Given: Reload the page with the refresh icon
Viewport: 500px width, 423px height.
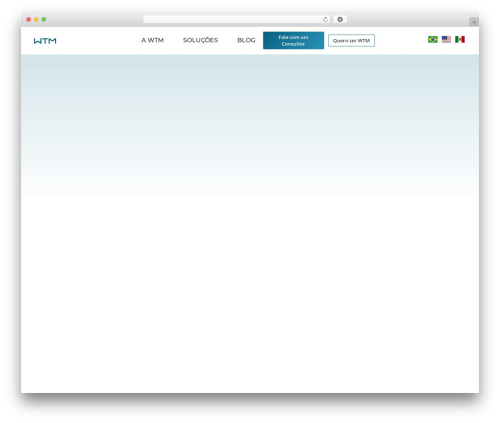Looking at the screenshot, I should [x=325, y=19].
